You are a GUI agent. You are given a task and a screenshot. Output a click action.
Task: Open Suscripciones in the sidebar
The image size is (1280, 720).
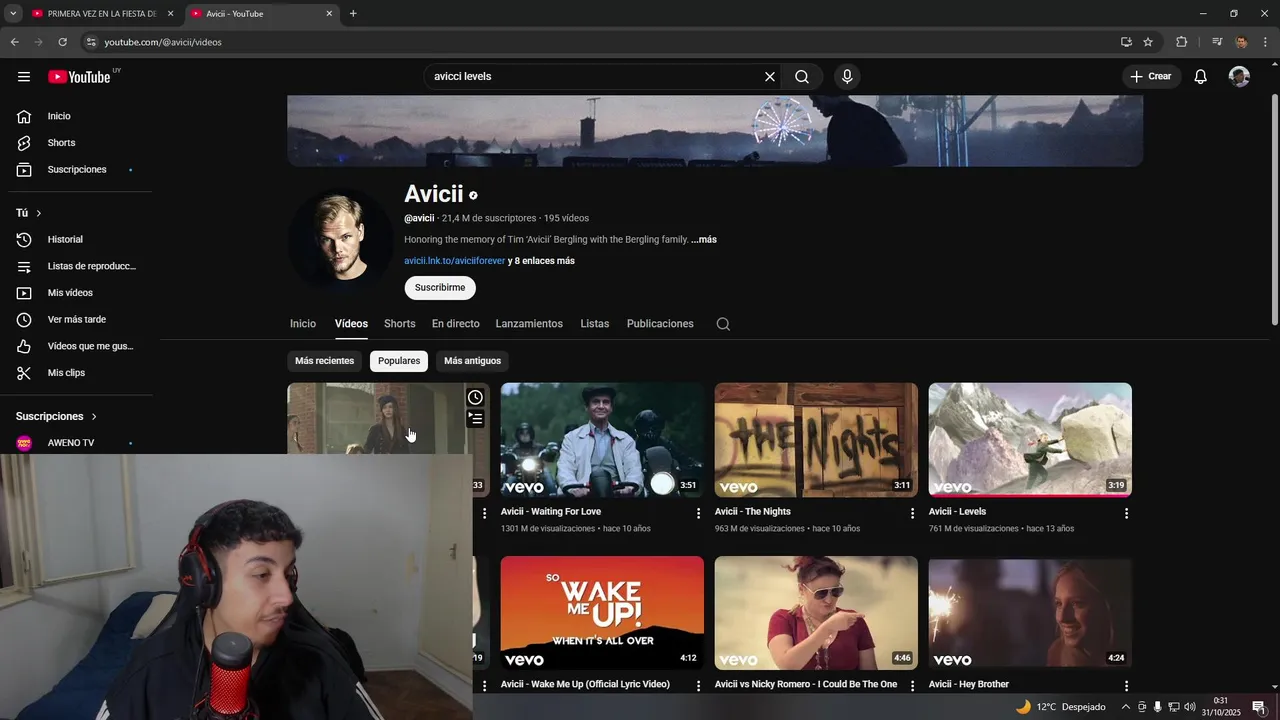(x=76, y=170)
